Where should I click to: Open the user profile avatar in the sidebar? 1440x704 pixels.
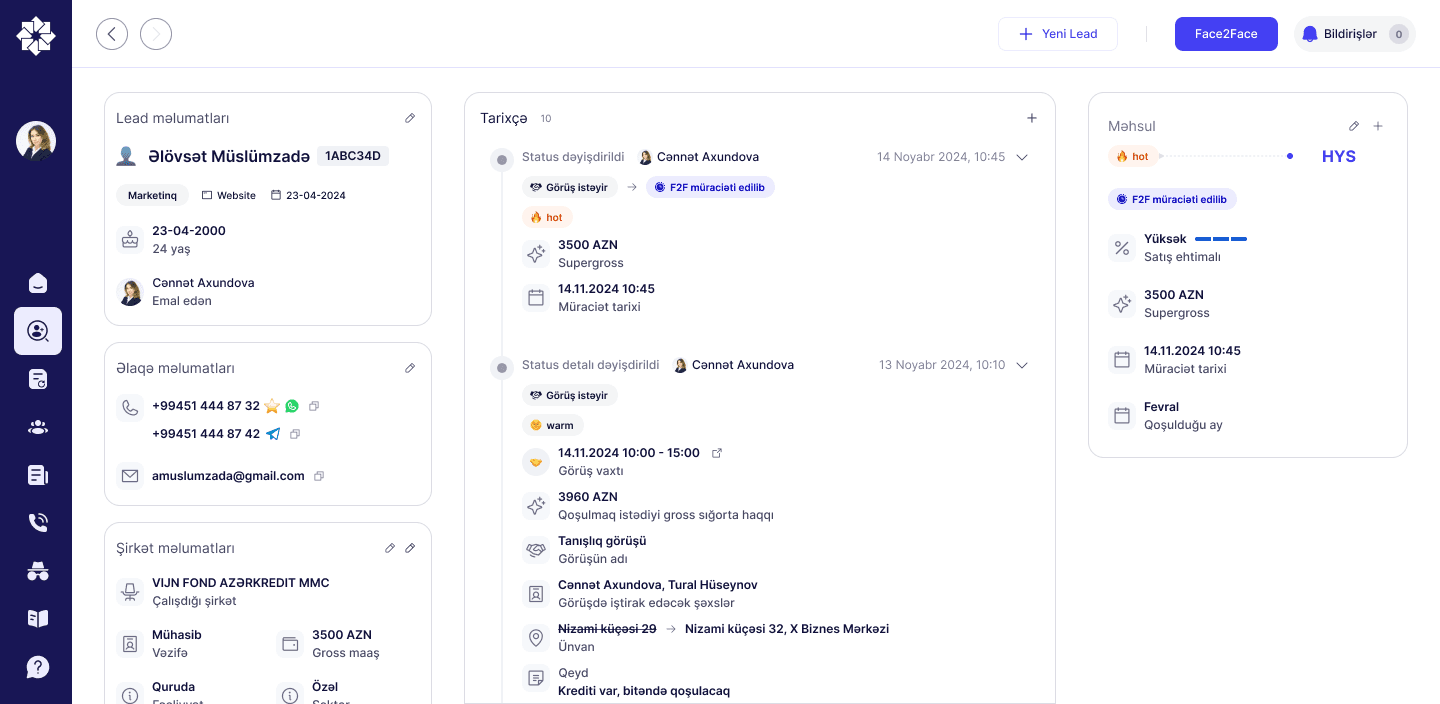[36, 141]
